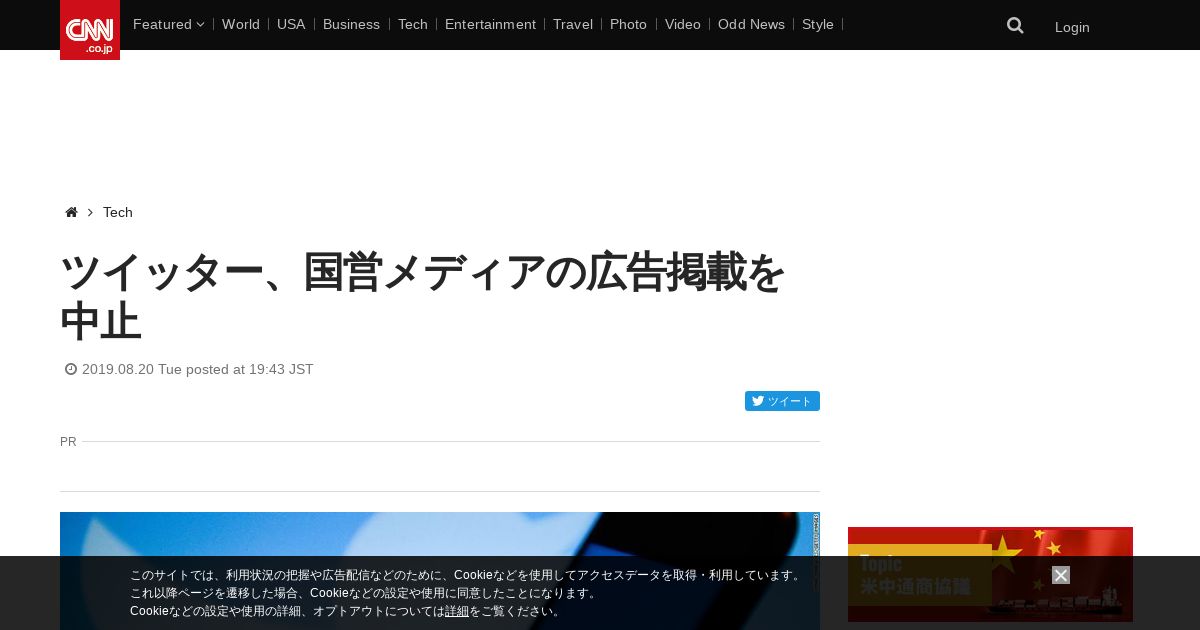Click the Tech breadcrumb link
Screen dimensions: 1200x630
pos(118,212)
